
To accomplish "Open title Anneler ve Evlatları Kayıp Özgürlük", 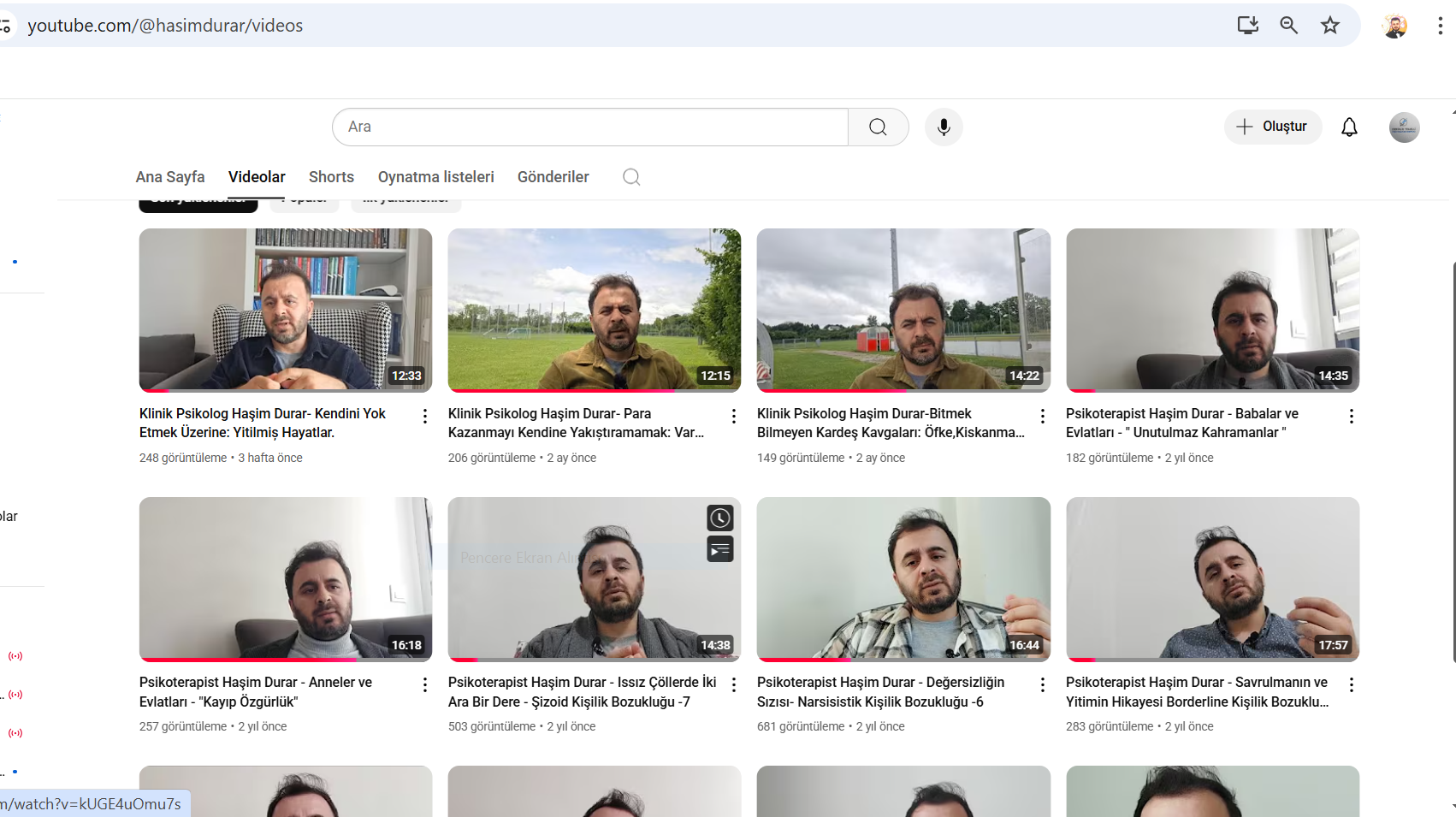I will coord(256,692).
